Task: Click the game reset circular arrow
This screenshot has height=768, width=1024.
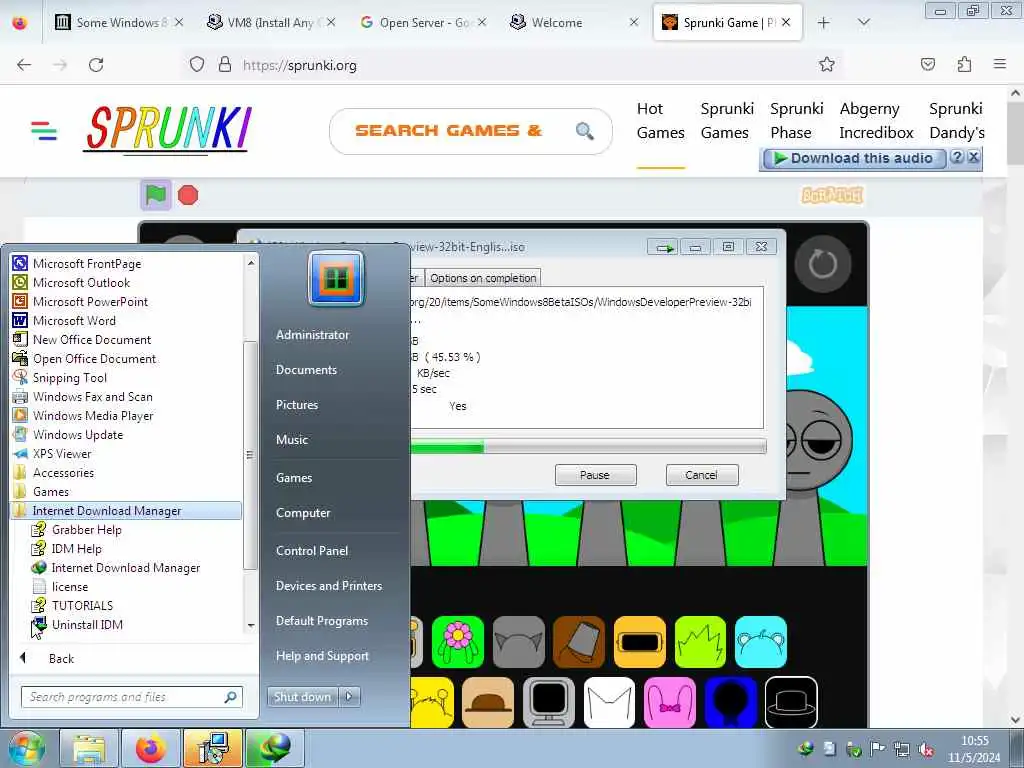Action: [822, 264]
